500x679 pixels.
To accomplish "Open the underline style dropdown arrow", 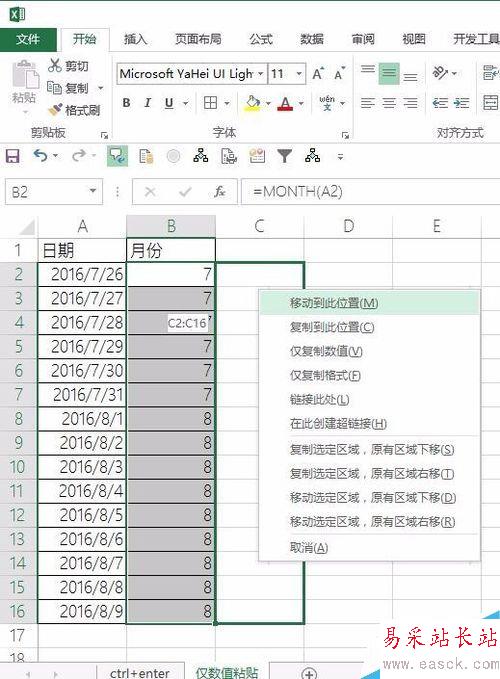I will pos(186,103).
